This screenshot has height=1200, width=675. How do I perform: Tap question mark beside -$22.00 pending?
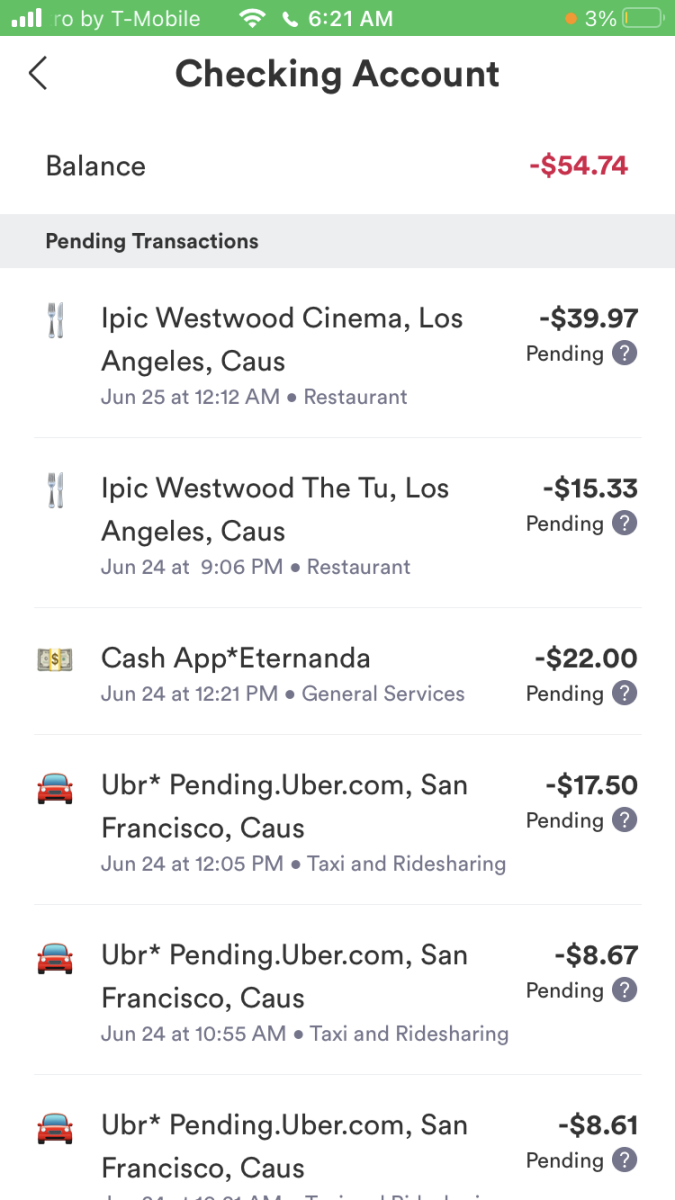point(624,693)
